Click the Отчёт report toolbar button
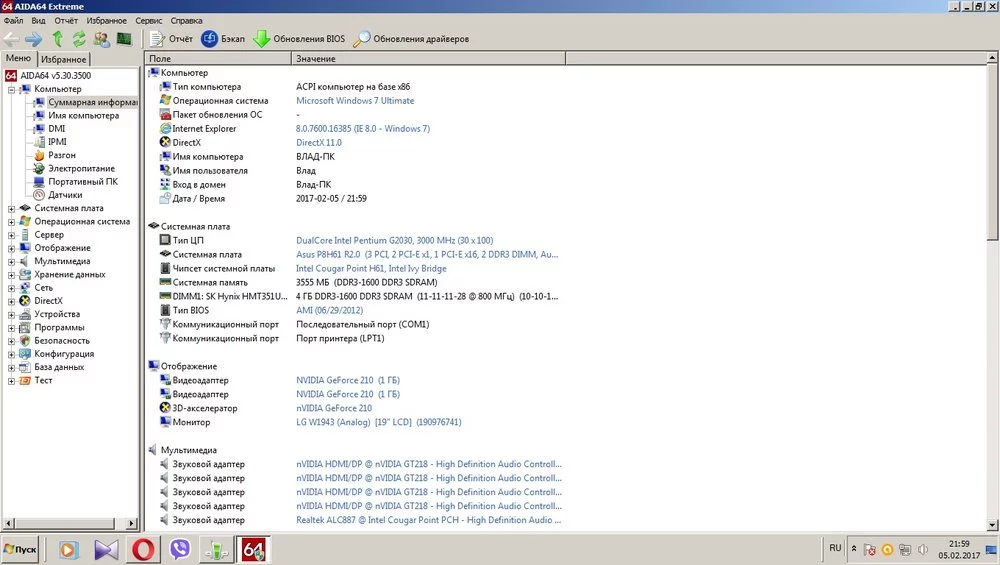This screenshot has height=565, width=1000. (171, 39)
